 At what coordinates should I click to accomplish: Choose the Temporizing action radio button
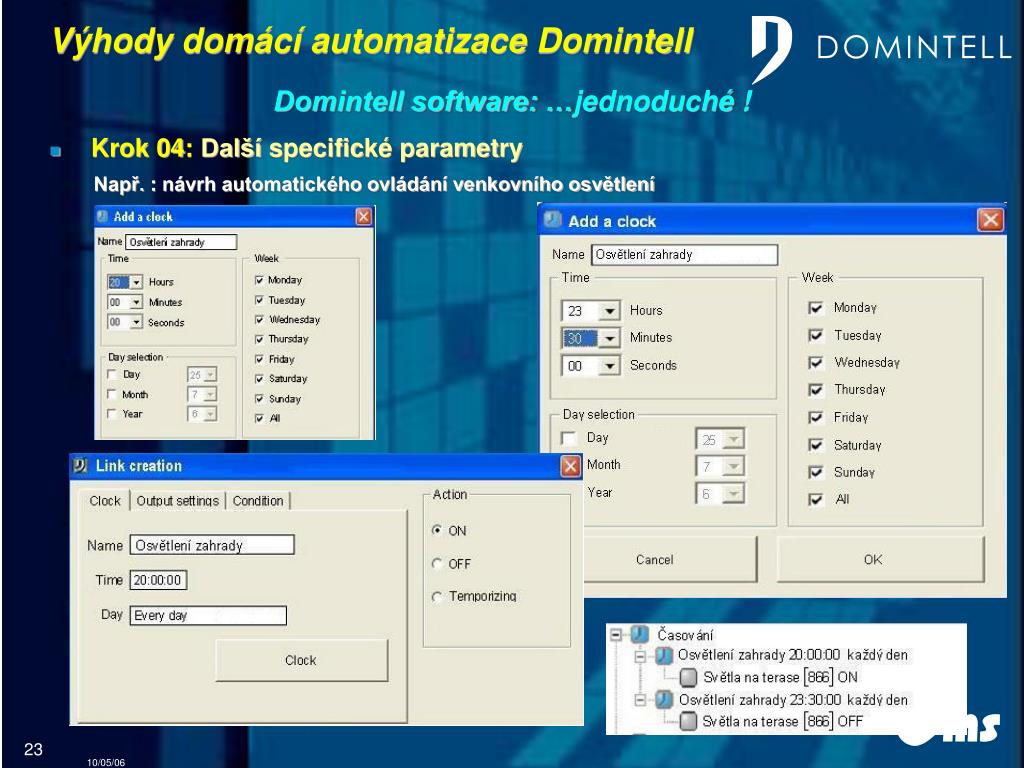437,596
